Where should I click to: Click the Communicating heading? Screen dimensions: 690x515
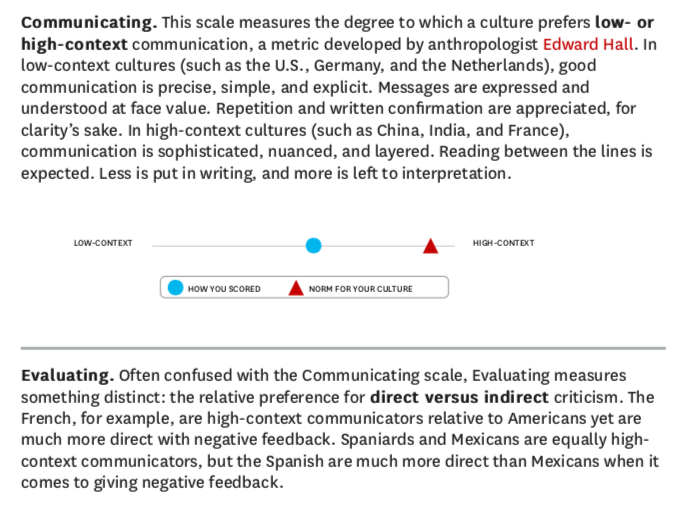[89, 22]
